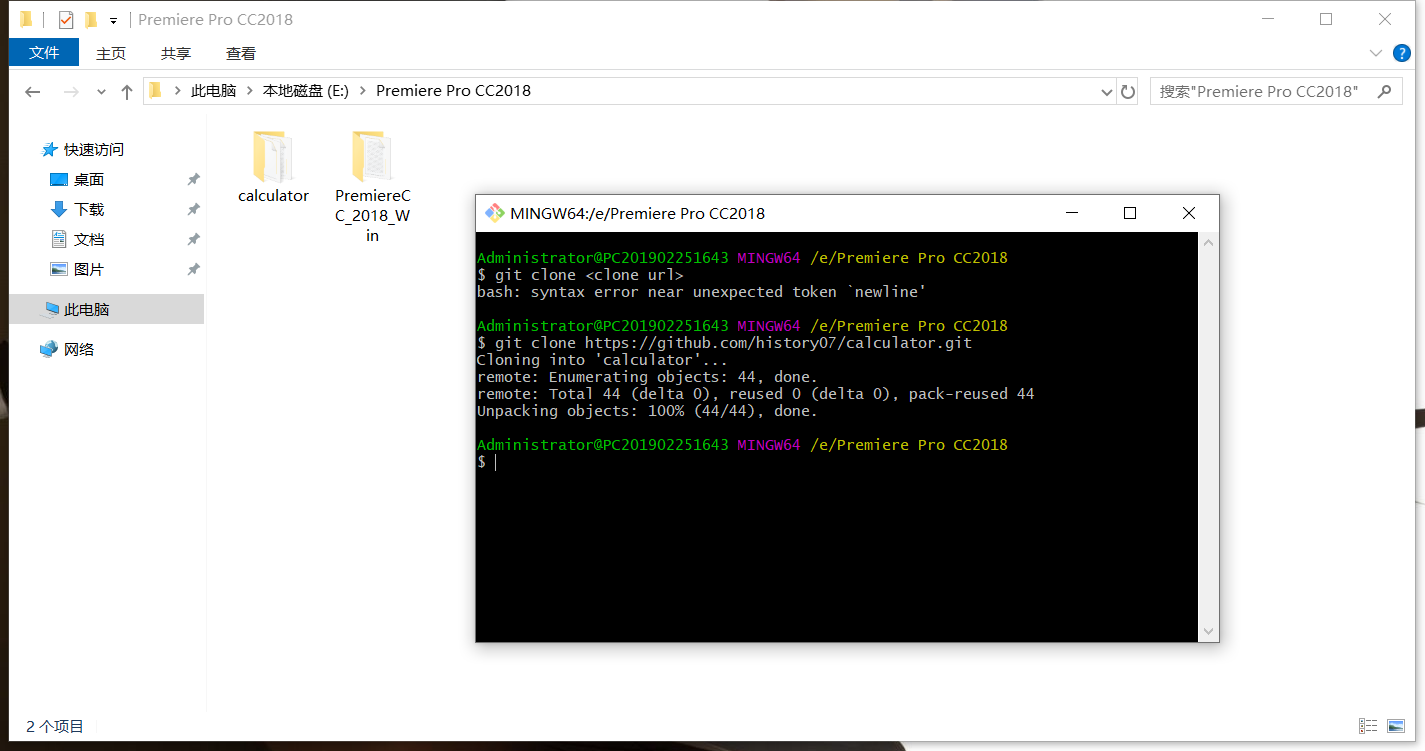The width and height of the screenshot is (1425, 751).
Task: Click the terminal scrollbar up arrow
Action: (1209, 243)
